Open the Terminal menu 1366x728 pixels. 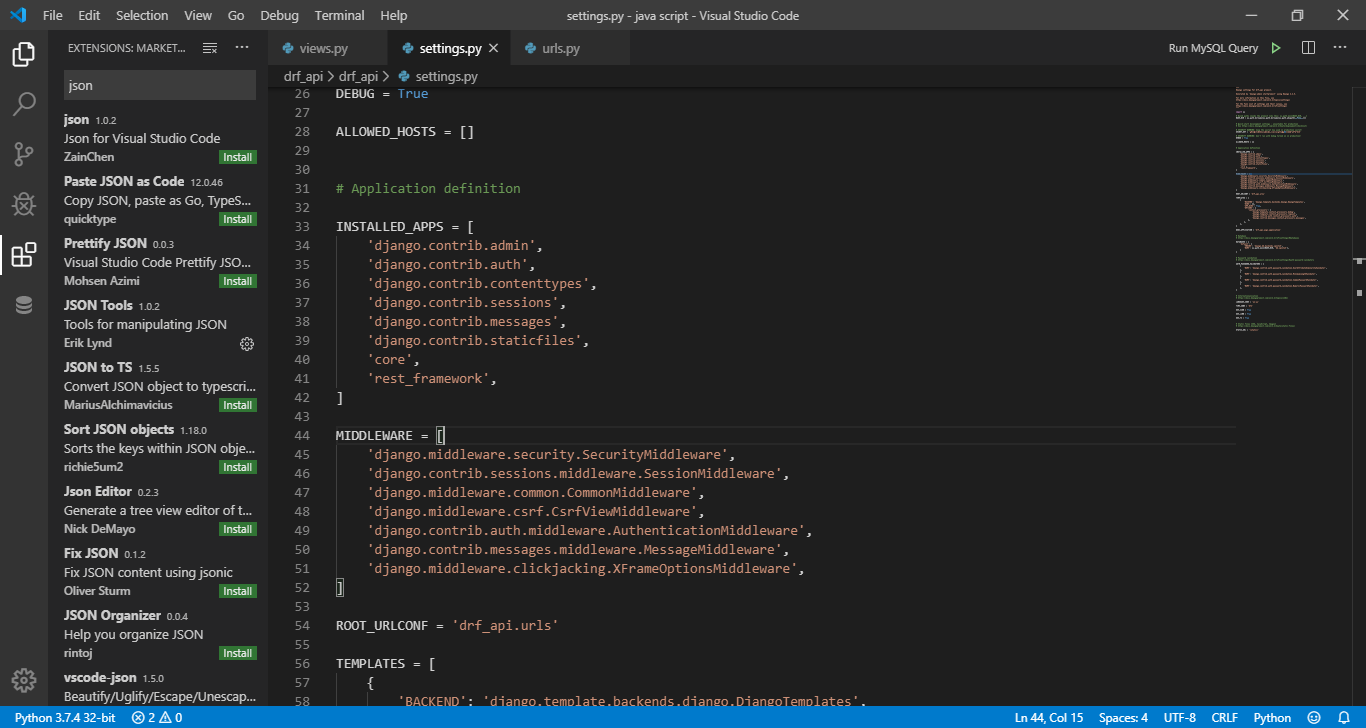(x=338, y=15)
